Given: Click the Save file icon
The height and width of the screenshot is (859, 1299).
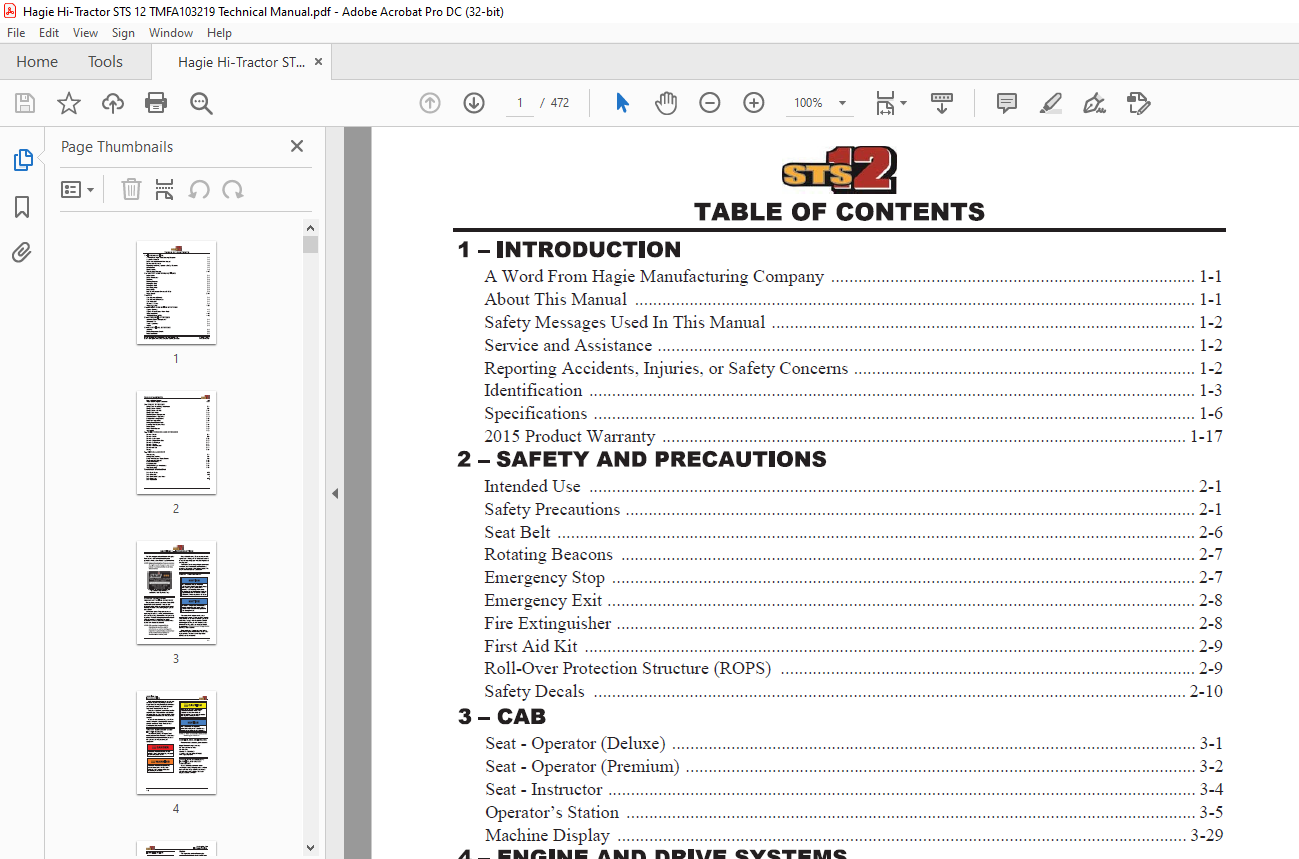Looking at the screenshot, I should pyautogui.click(x=25, y=103).
